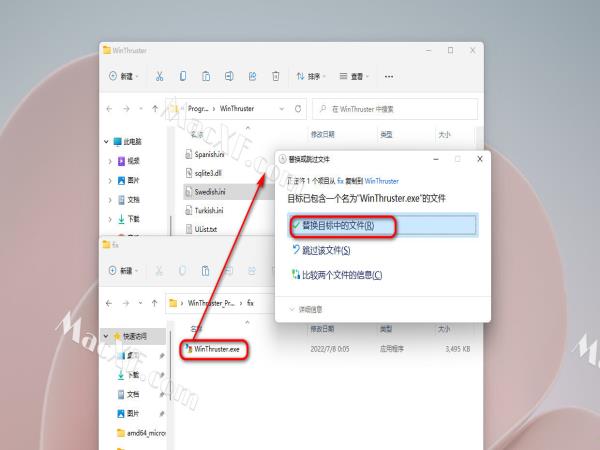Viewport: 600px width, 450px height.
Task: Select sqlite3.dll file
Action: 204,173
